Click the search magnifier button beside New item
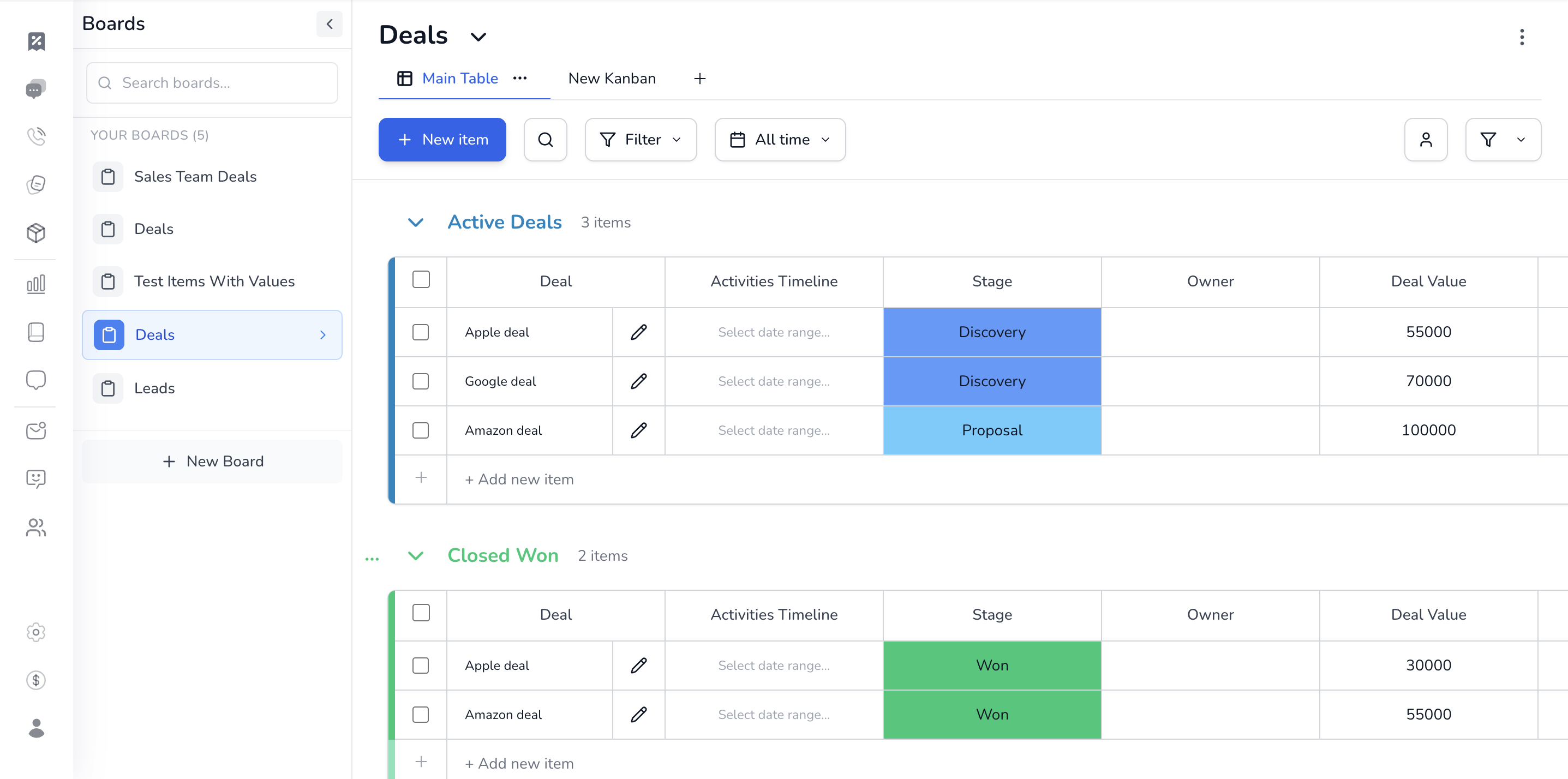Screen dimensions: 1568x779 pyautogui.click(x=545, y=139)
